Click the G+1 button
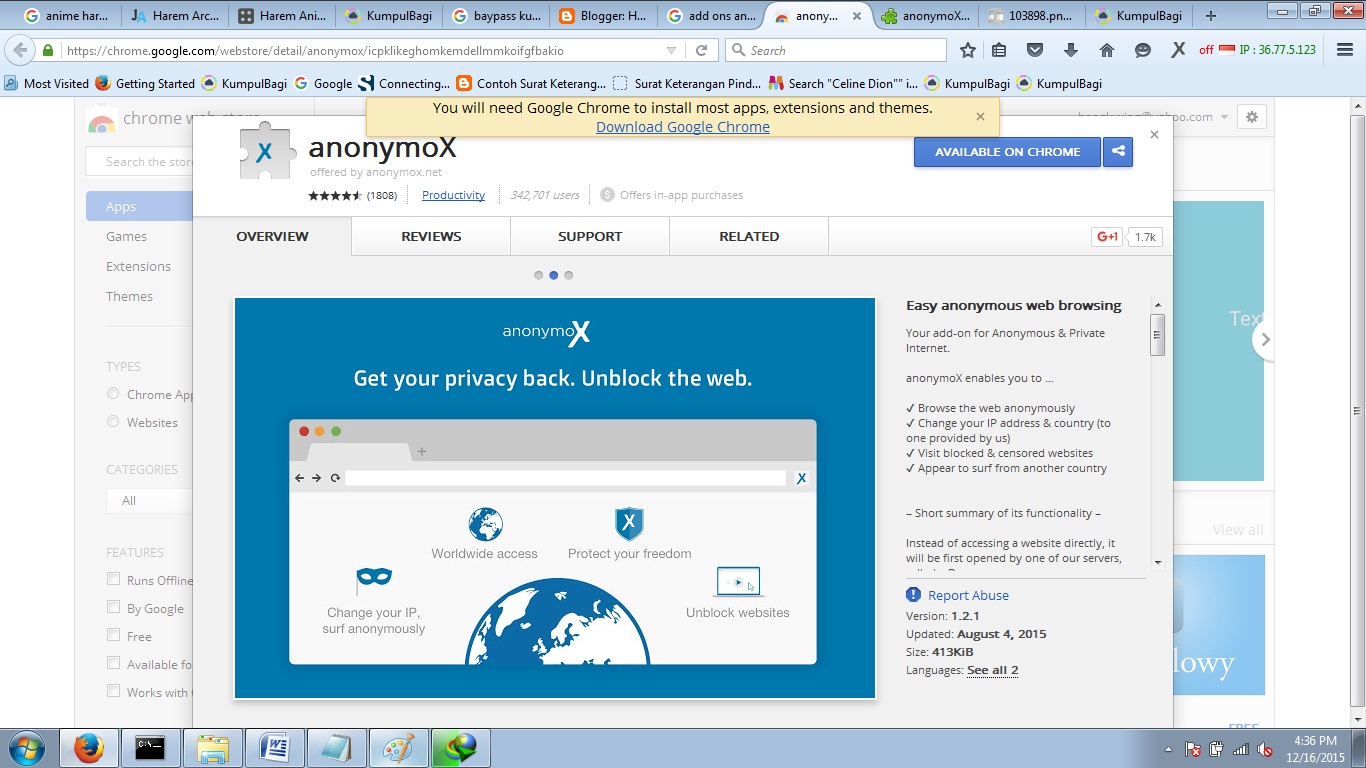 coord(1107,237)
